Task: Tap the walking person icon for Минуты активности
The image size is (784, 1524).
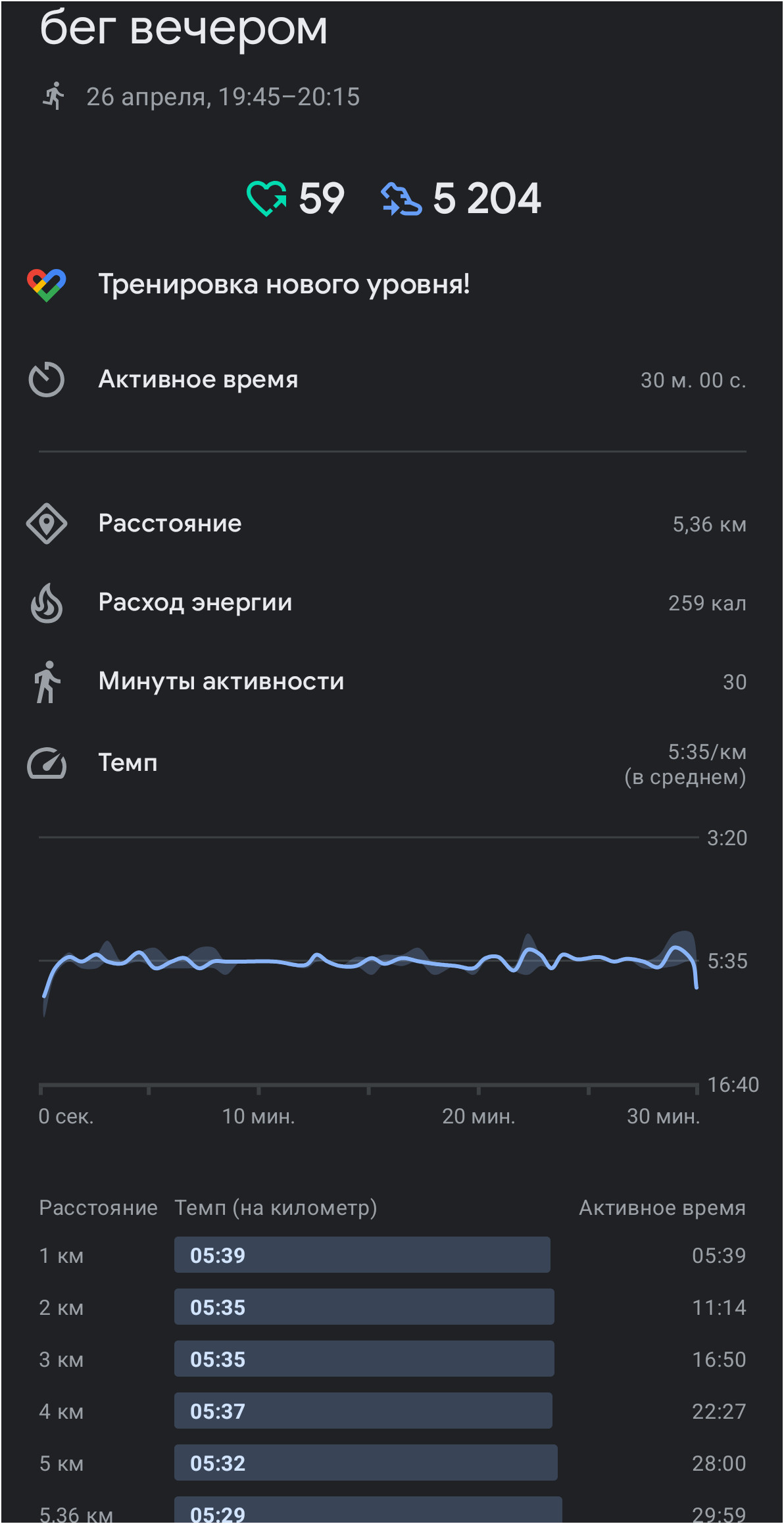Action: coord(47,682)
